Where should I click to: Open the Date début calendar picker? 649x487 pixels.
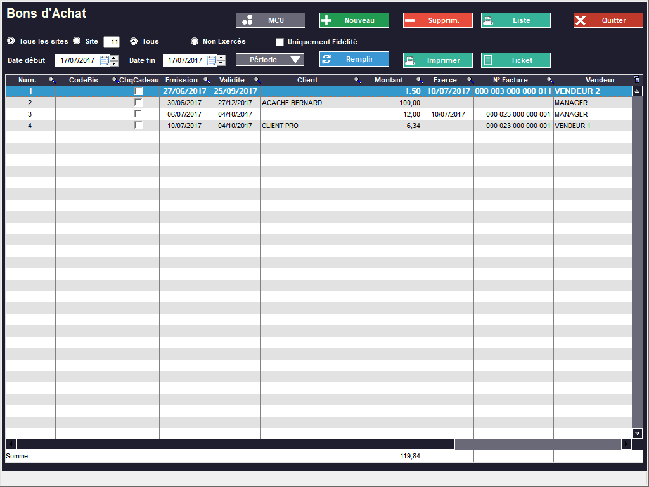(103, 60)
